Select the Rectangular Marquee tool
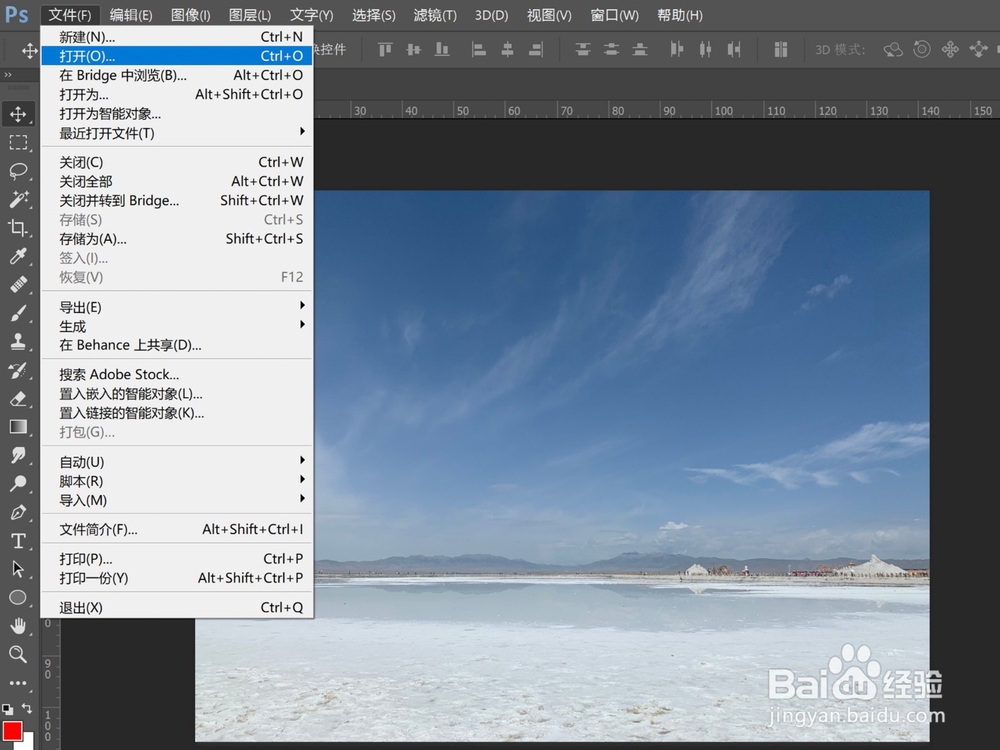 (x=18, y=142)
